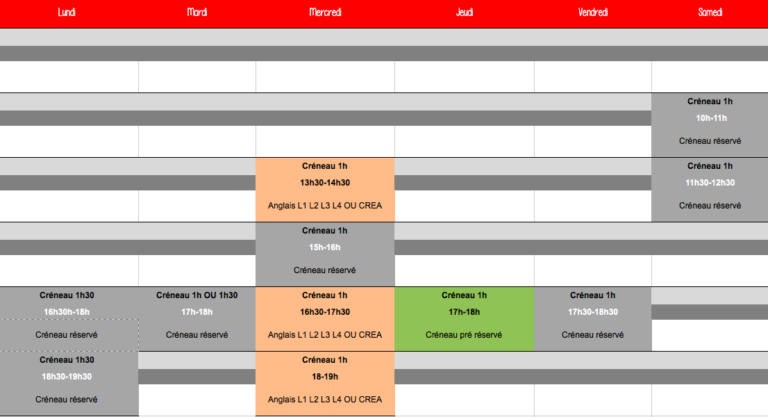Click Vendredi 17h30-18h30 reserved slot
Screen dimensions: 768x417
coord(593,318)
